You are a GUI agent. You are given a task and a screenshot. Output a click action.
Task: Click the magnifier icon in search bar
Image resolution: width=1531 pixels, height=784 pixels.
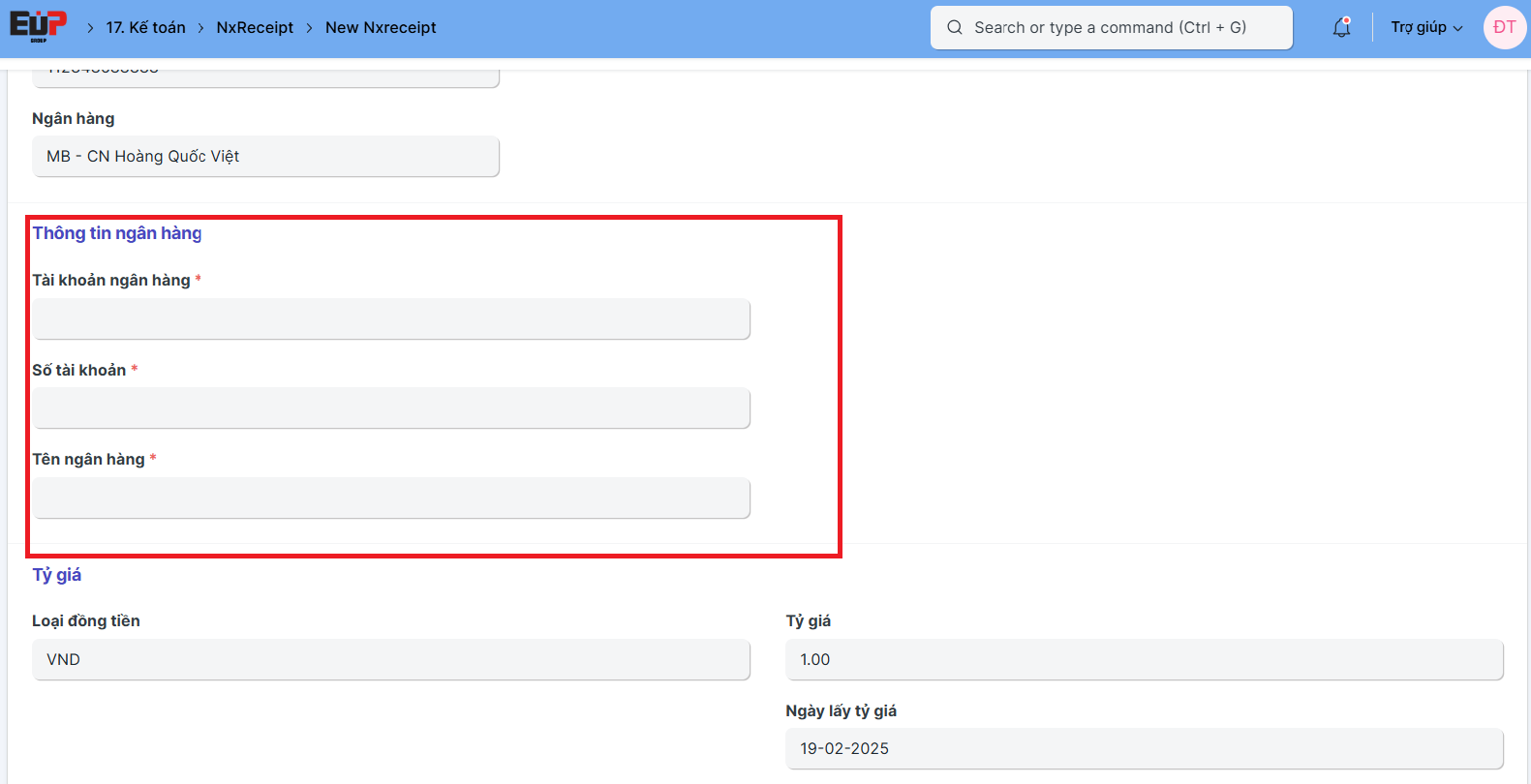955,28
